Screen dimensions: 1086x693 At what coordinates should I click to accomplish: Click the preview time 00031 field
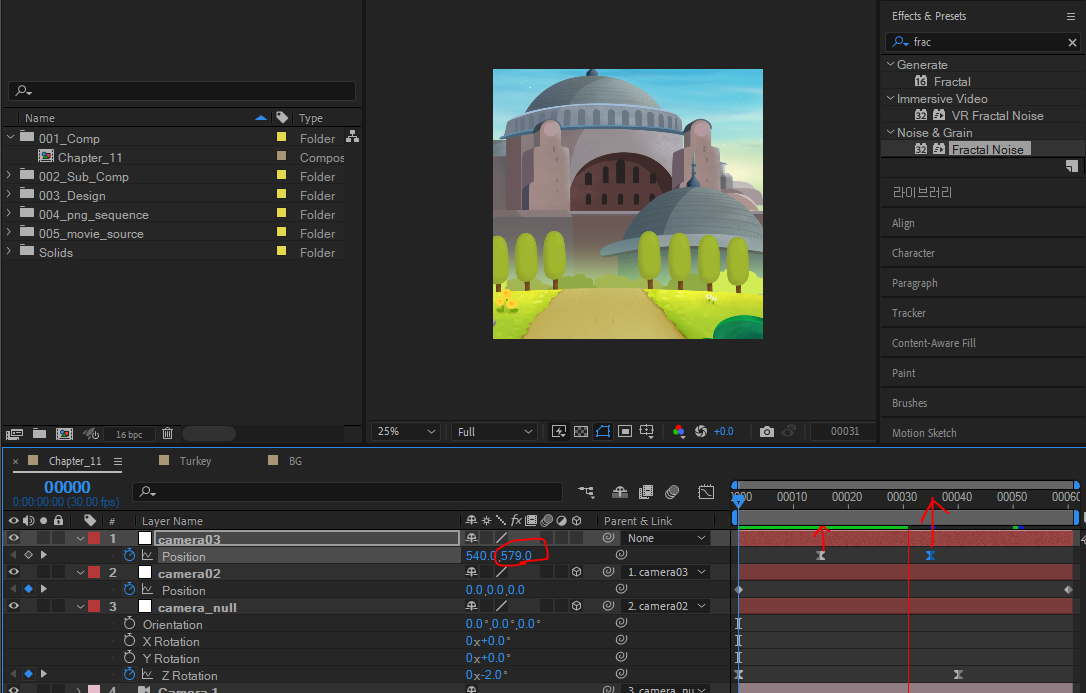click(x=844, y=431)
